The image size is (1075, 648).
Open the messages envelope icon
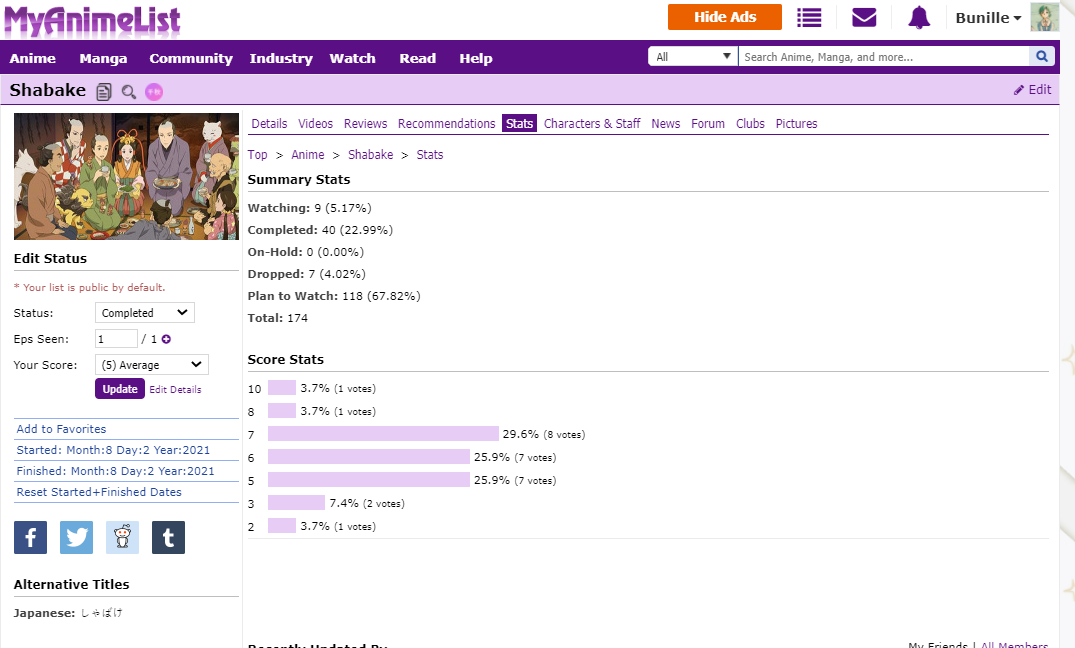[864, 18]
